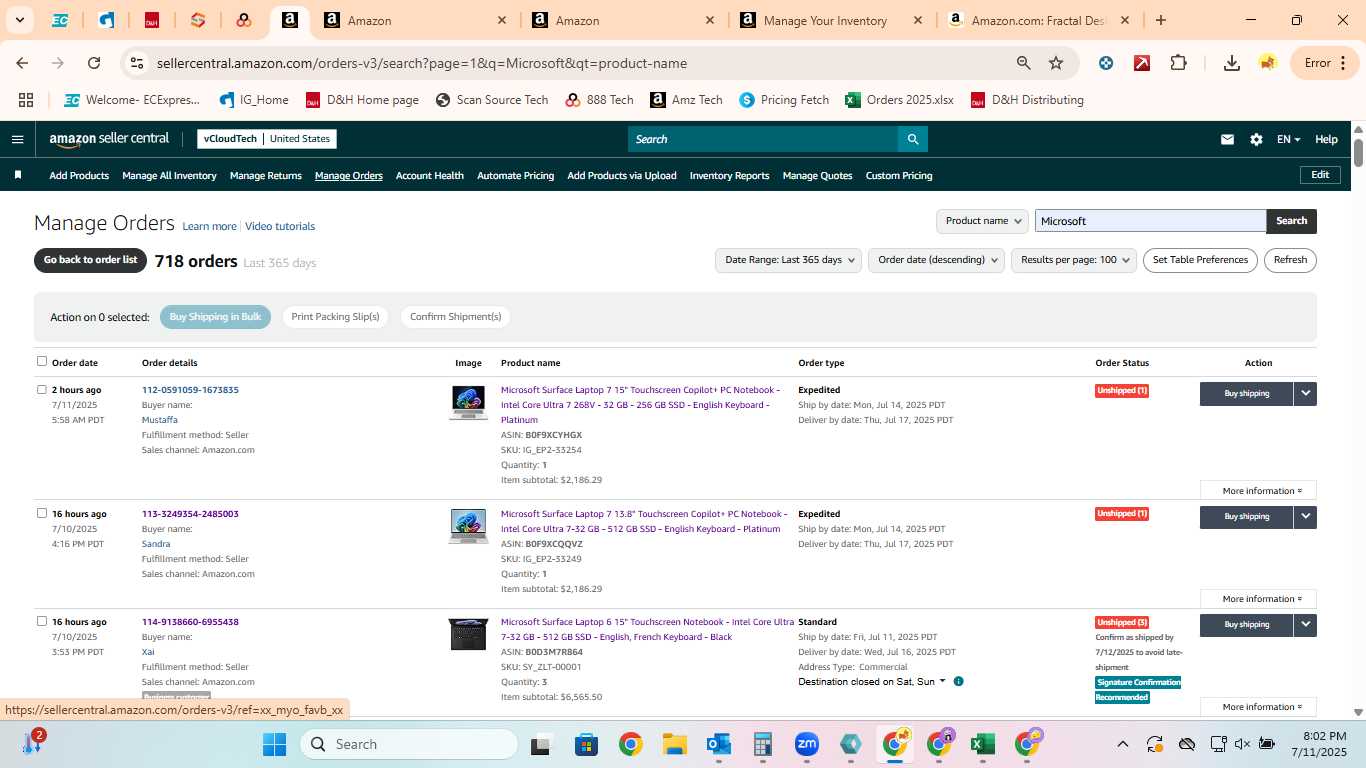Open Add Products in the navigation bar

coord(79,176)
